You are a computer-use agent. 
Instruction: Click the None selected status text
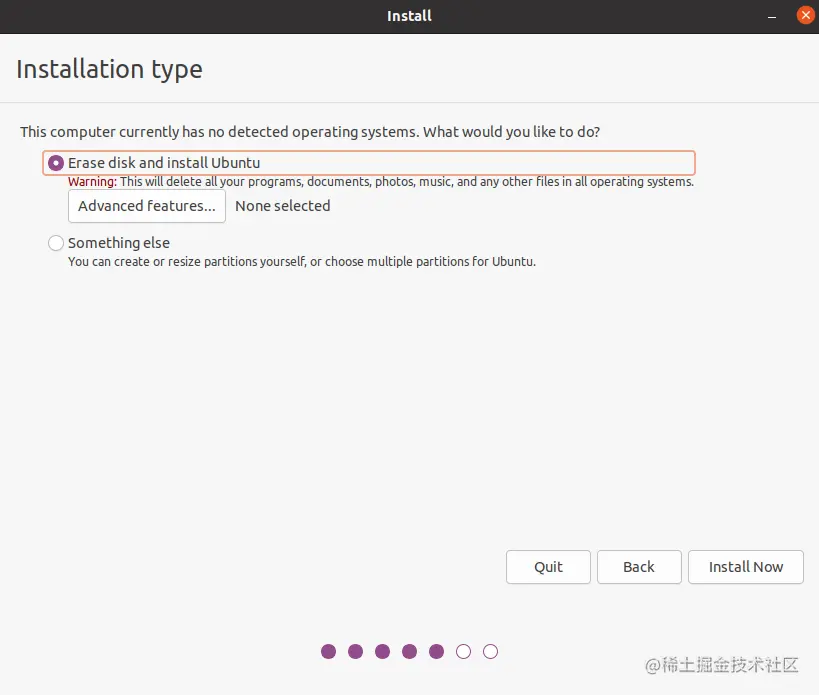coord(283,206)
